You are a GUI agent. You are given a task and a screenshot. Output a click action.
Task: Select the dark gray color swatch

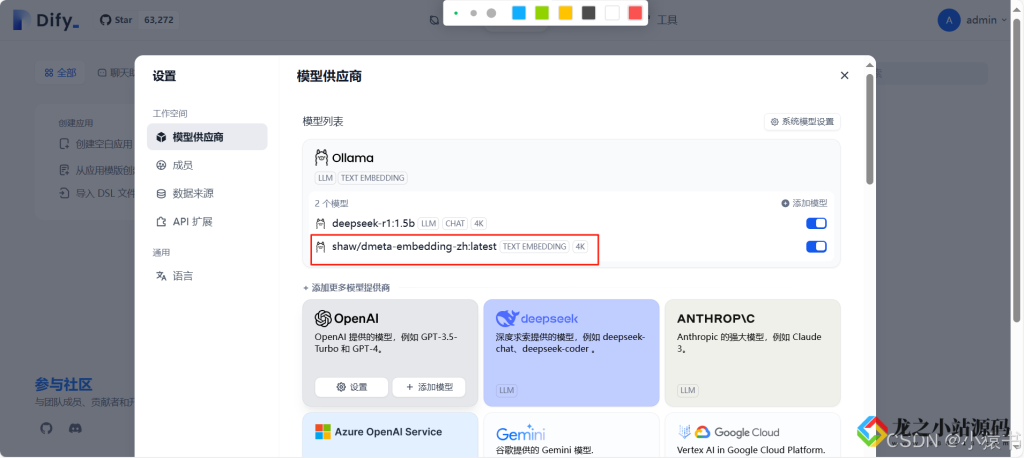point(588,12)
